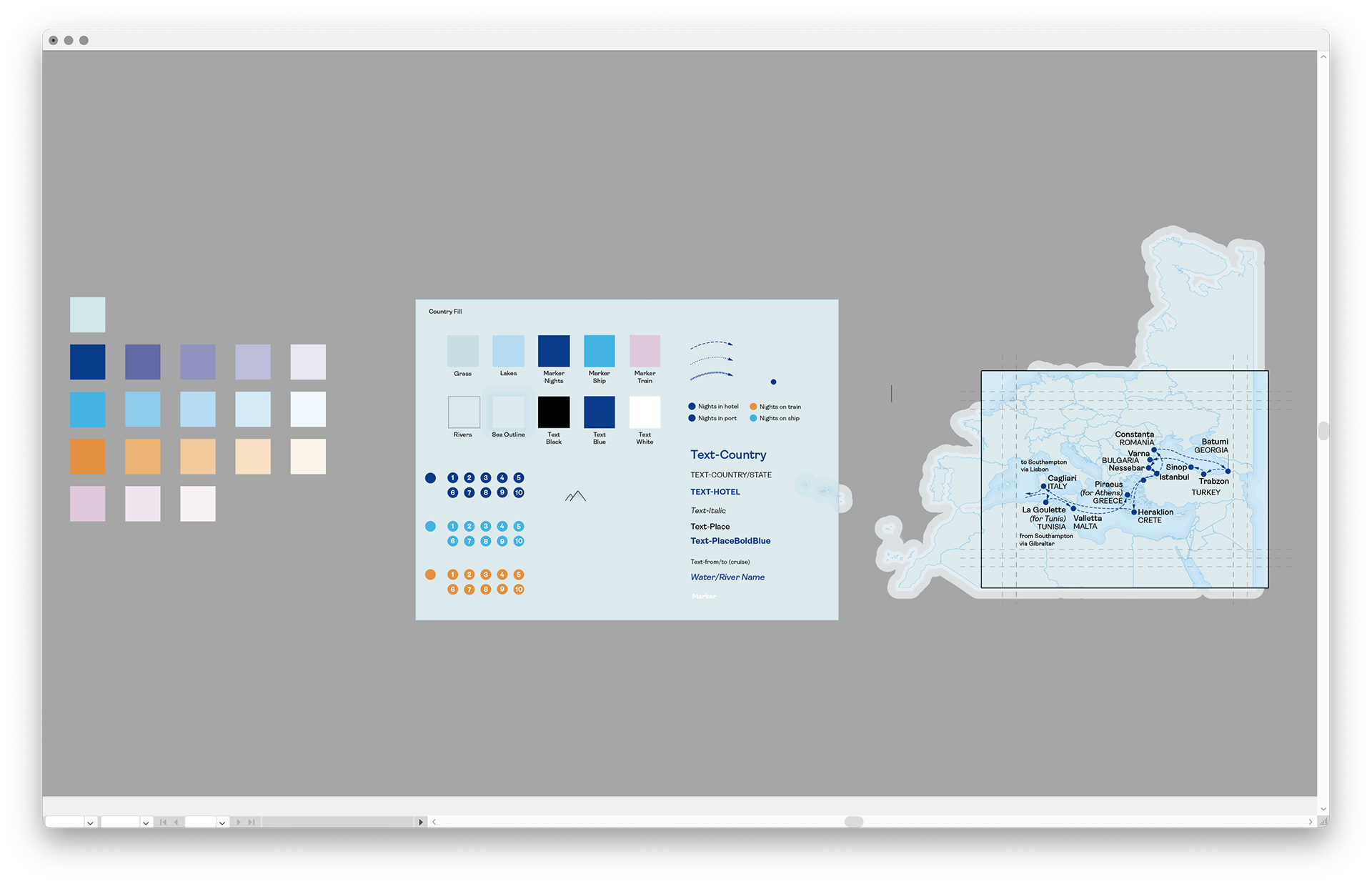Pick the solid orange palette swatch
This screenshot has width=1372, height=884.
point(87,457)
